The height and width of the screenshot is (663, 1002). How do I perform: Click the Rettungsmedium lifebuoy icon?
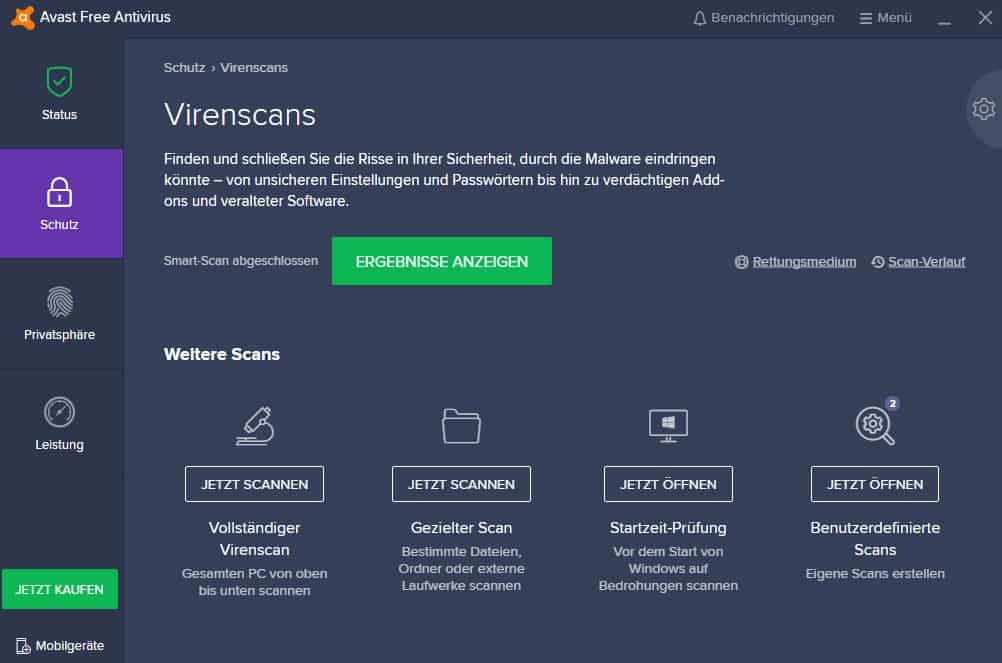pos(741,262)
